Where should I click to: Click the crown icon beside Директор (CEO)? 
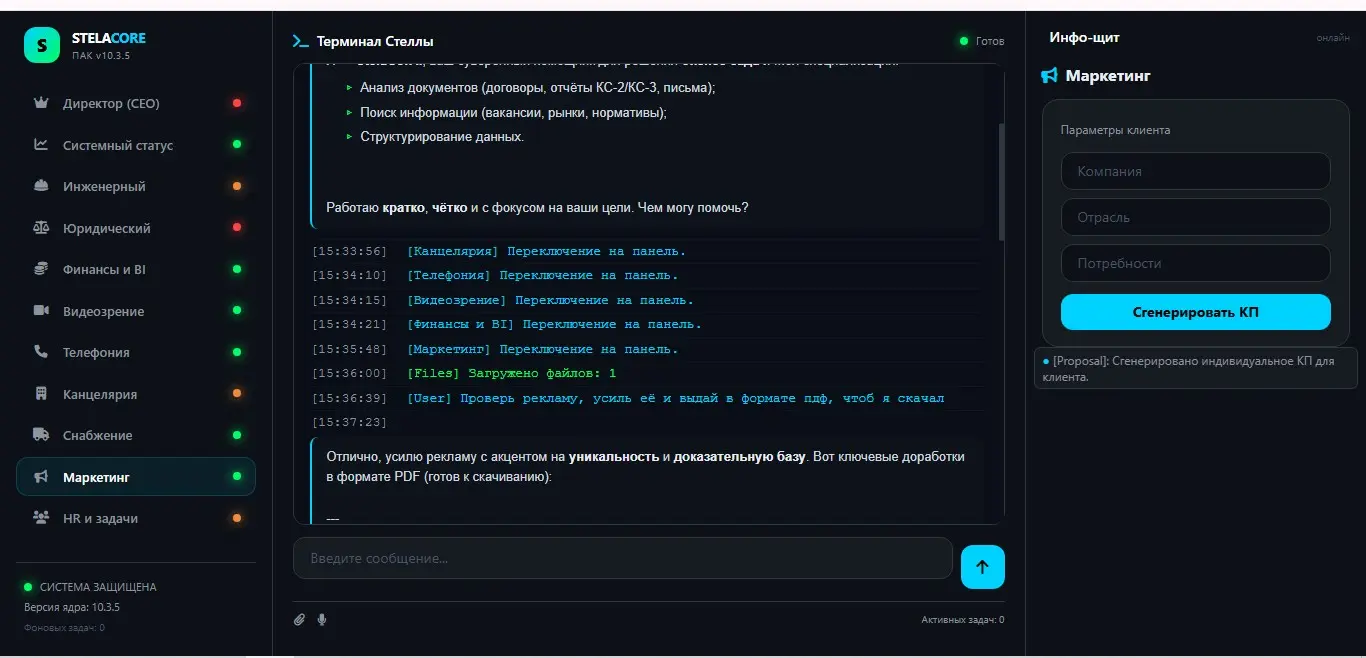click(41, 103)
